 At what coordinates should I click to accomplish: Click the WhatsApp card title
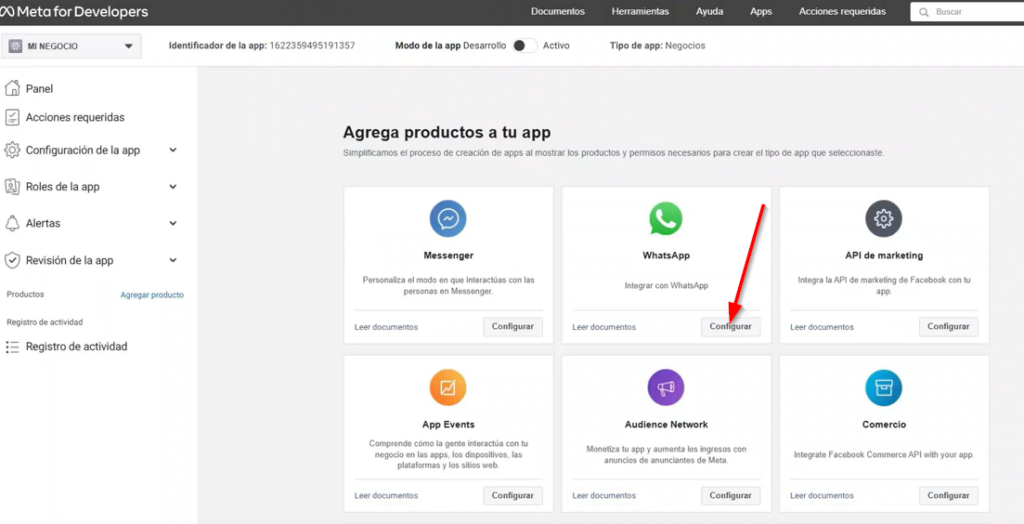click(x=666, y=255)
